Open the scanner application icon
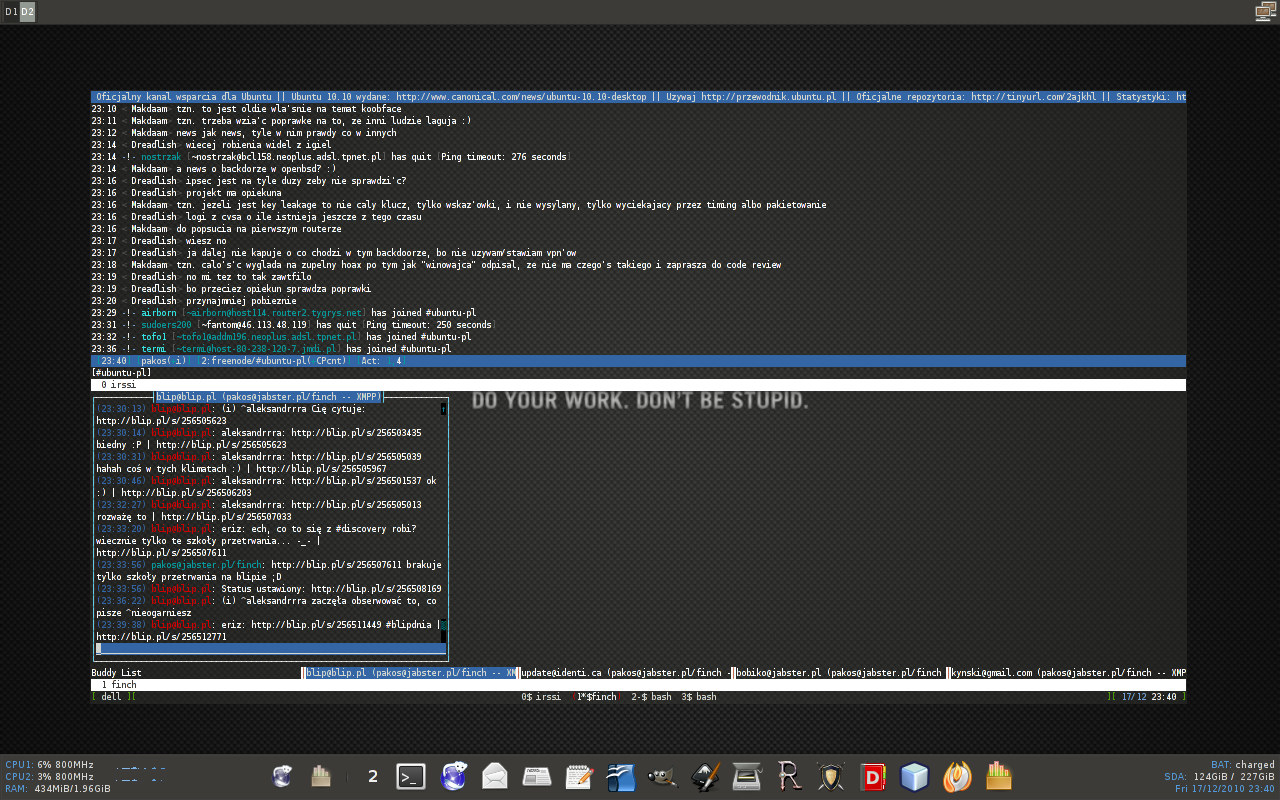The height and width of the screenshot is (800, 1280). [x=748, y=776]
